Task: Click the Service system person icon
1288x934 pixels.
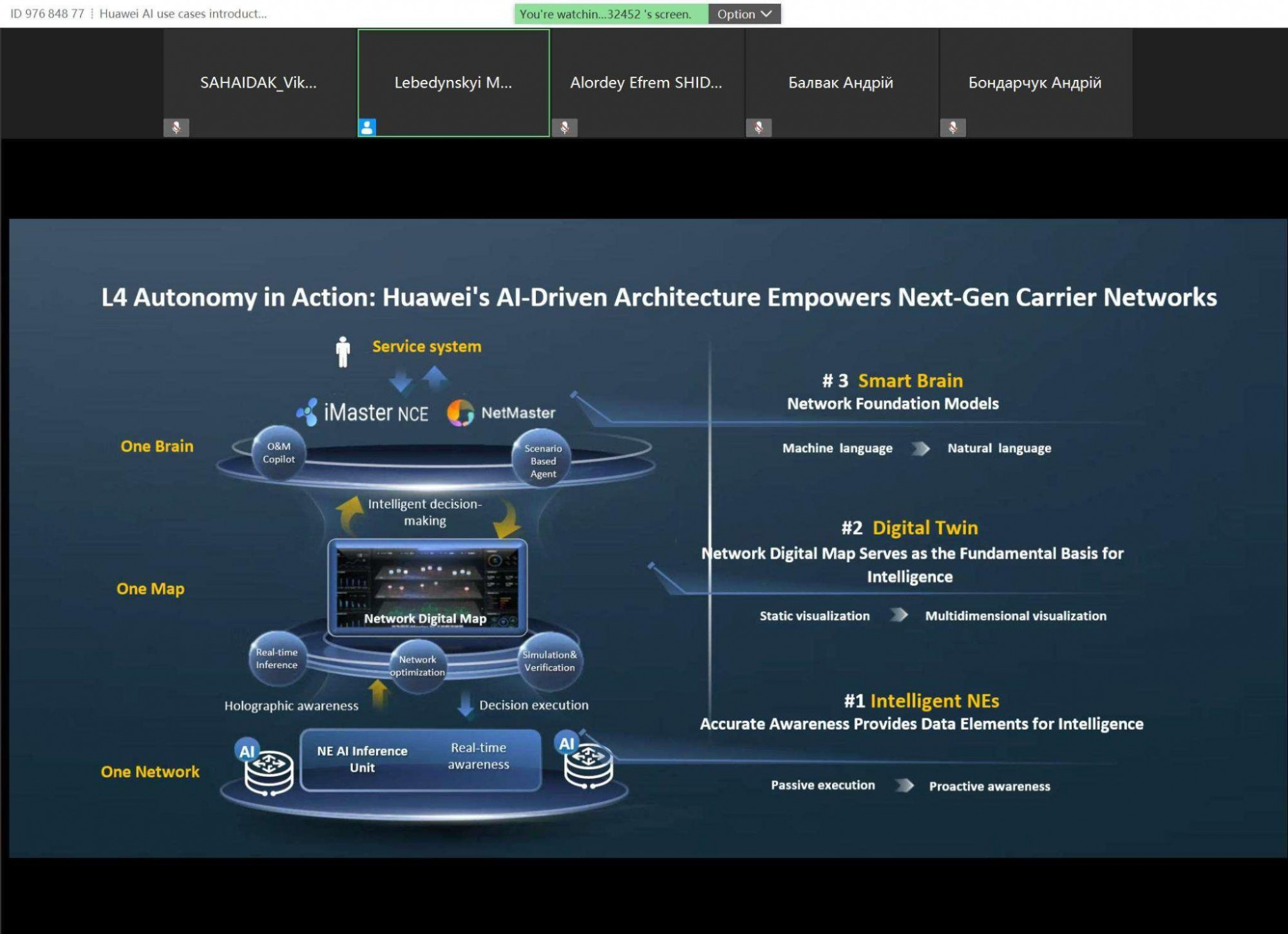Action: point(343,352)
